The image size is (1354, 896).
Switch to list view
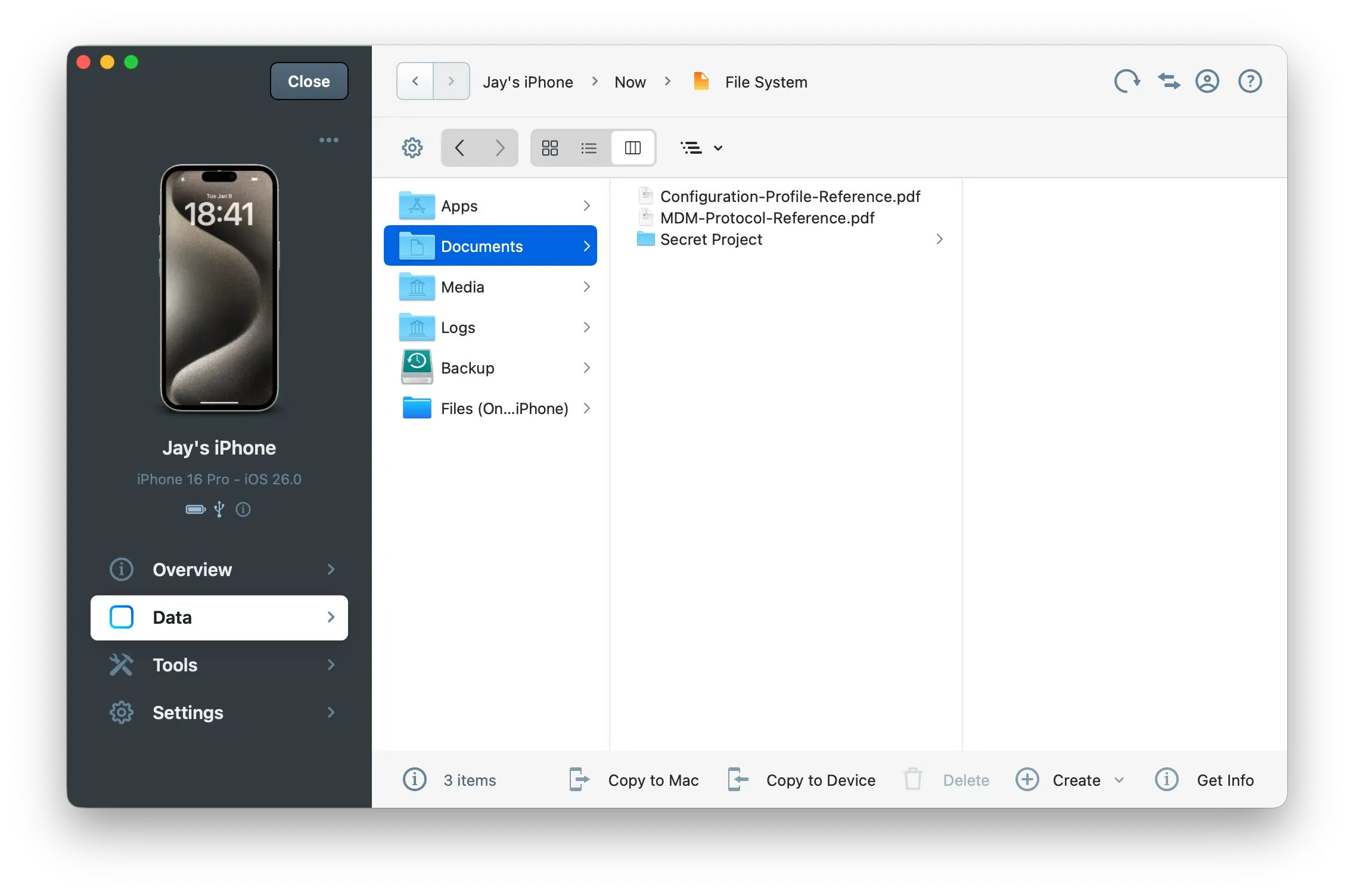point(589,147)
